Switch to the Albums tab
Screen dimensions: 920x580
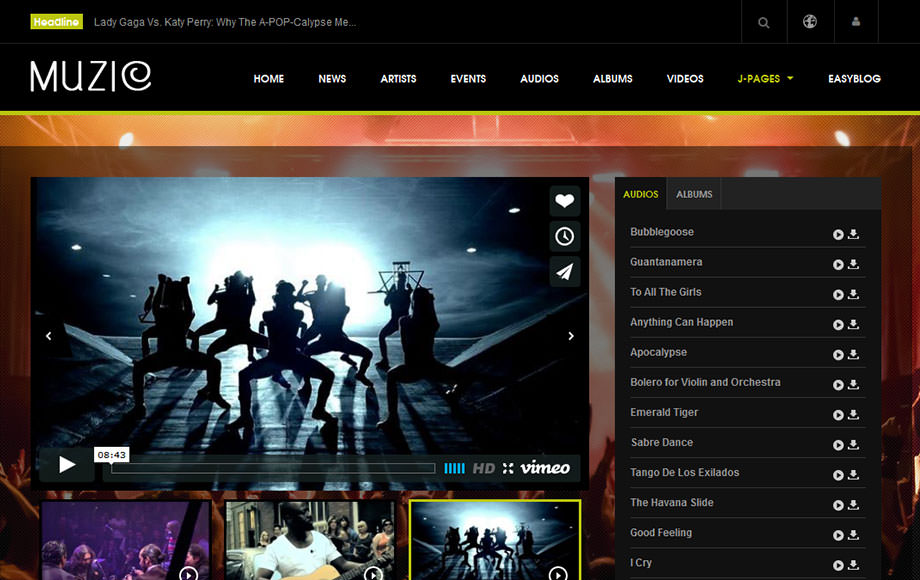coord(694,194)
